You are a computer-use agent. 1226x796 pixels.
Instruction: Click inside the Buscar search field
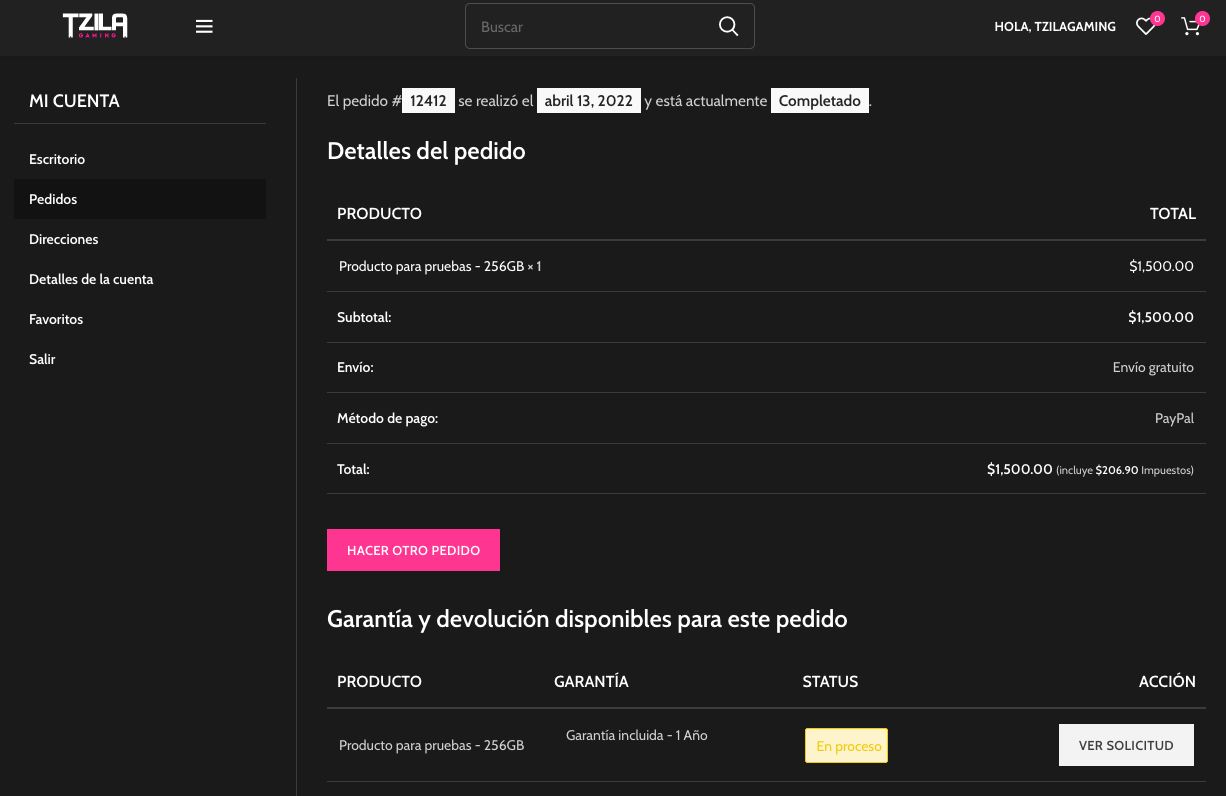pyautogui.click(x=590, y=27)
